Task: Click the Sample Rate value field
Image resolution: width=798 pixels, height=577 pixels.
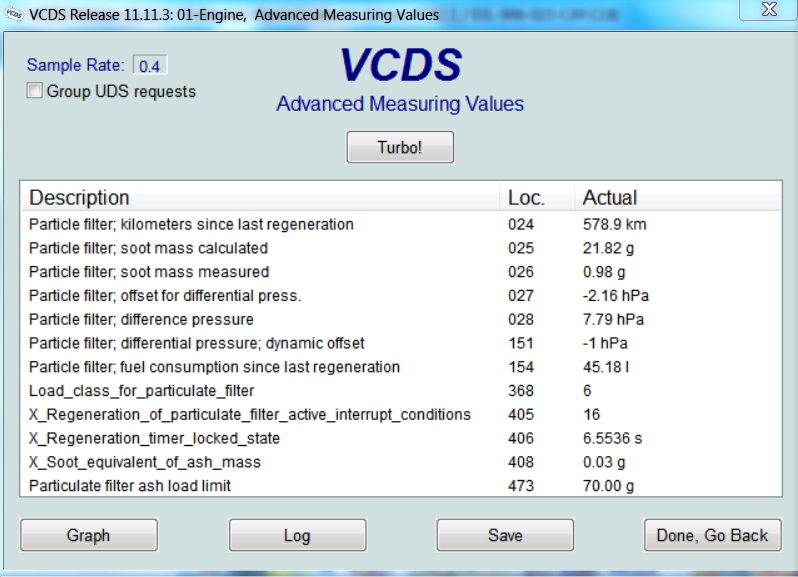Action: pos(149,66)
